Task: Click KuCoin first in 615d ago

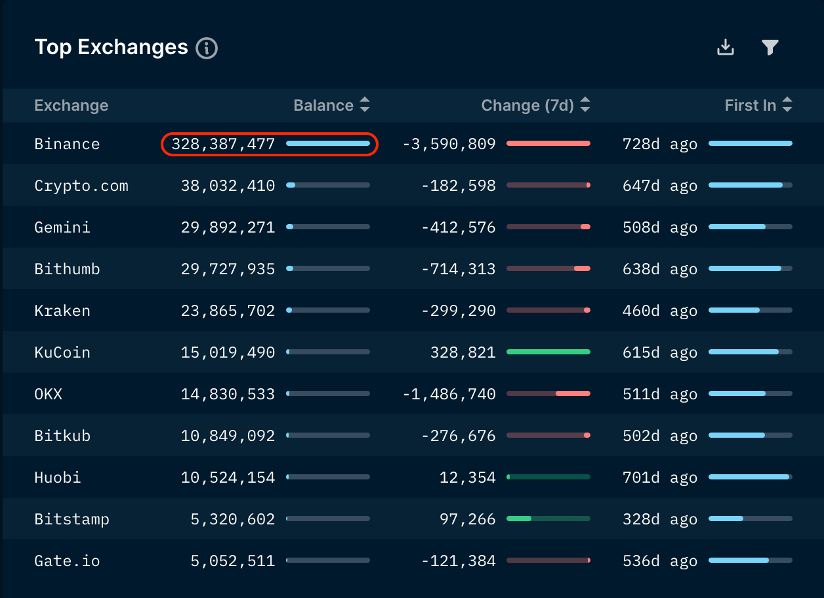Action: pos(660,352)
